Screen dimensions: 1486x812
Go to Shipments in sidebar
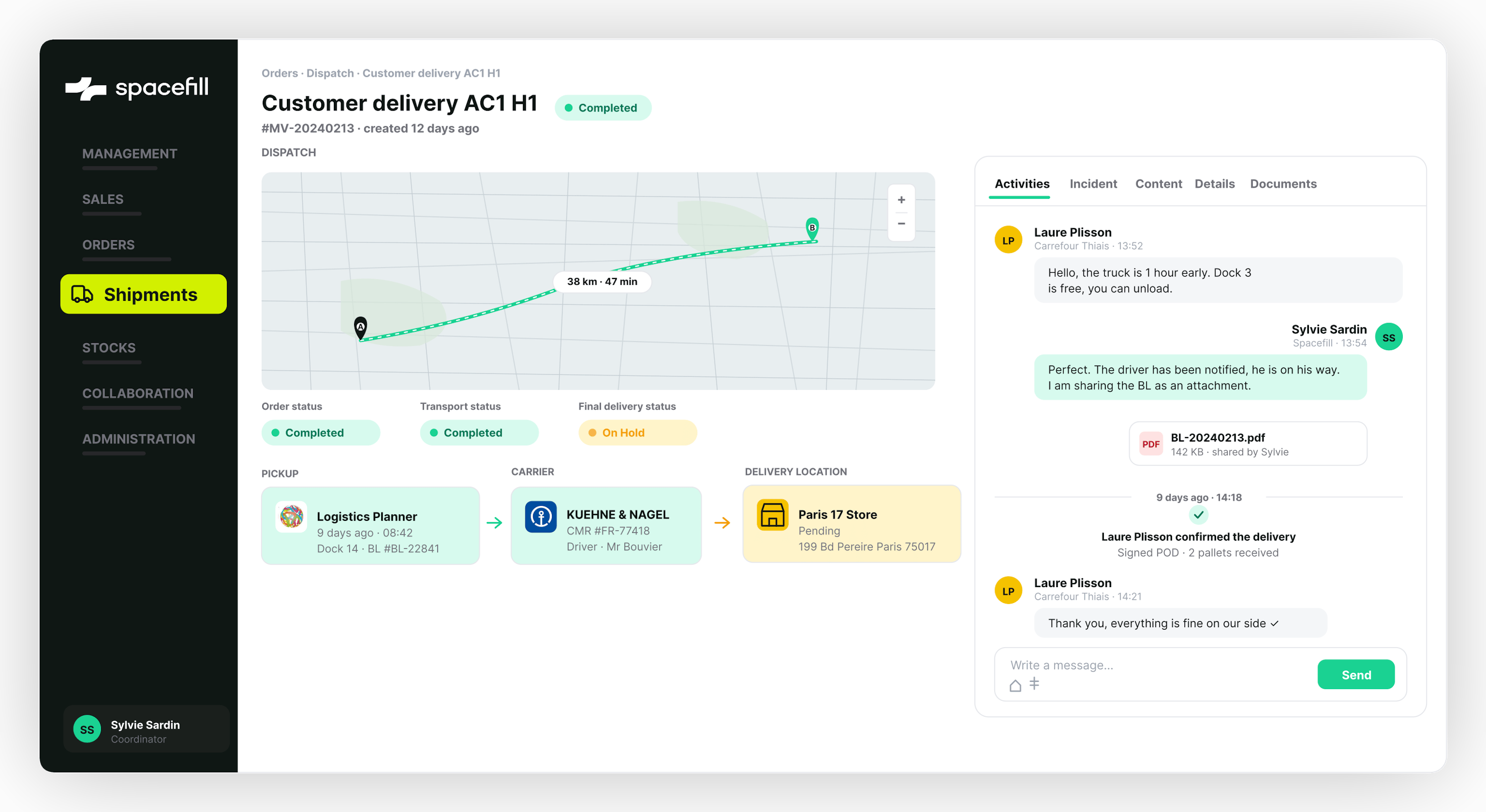click(144, 294)
